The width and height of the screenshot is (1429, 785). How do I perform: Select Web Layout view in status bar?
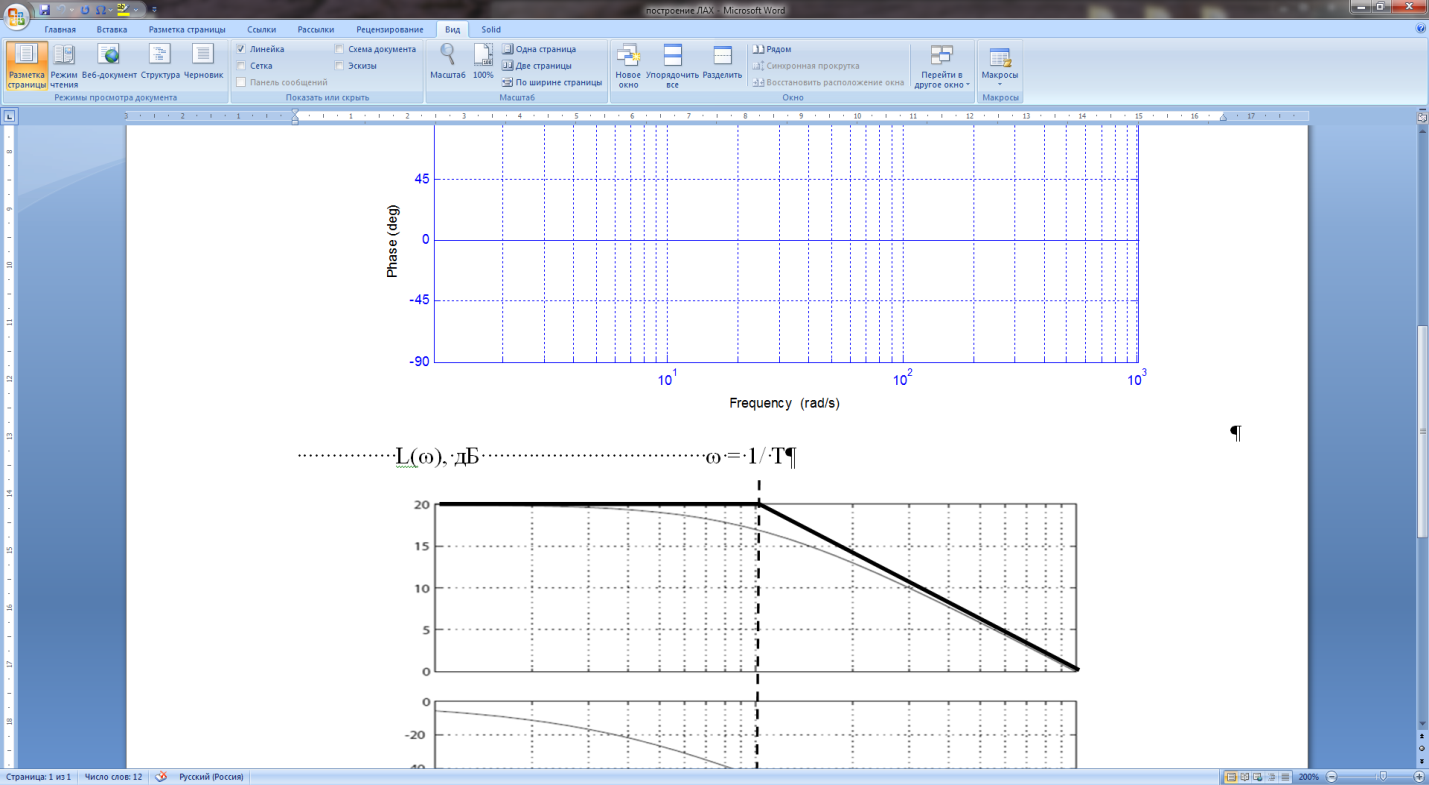click(1258, 777)
